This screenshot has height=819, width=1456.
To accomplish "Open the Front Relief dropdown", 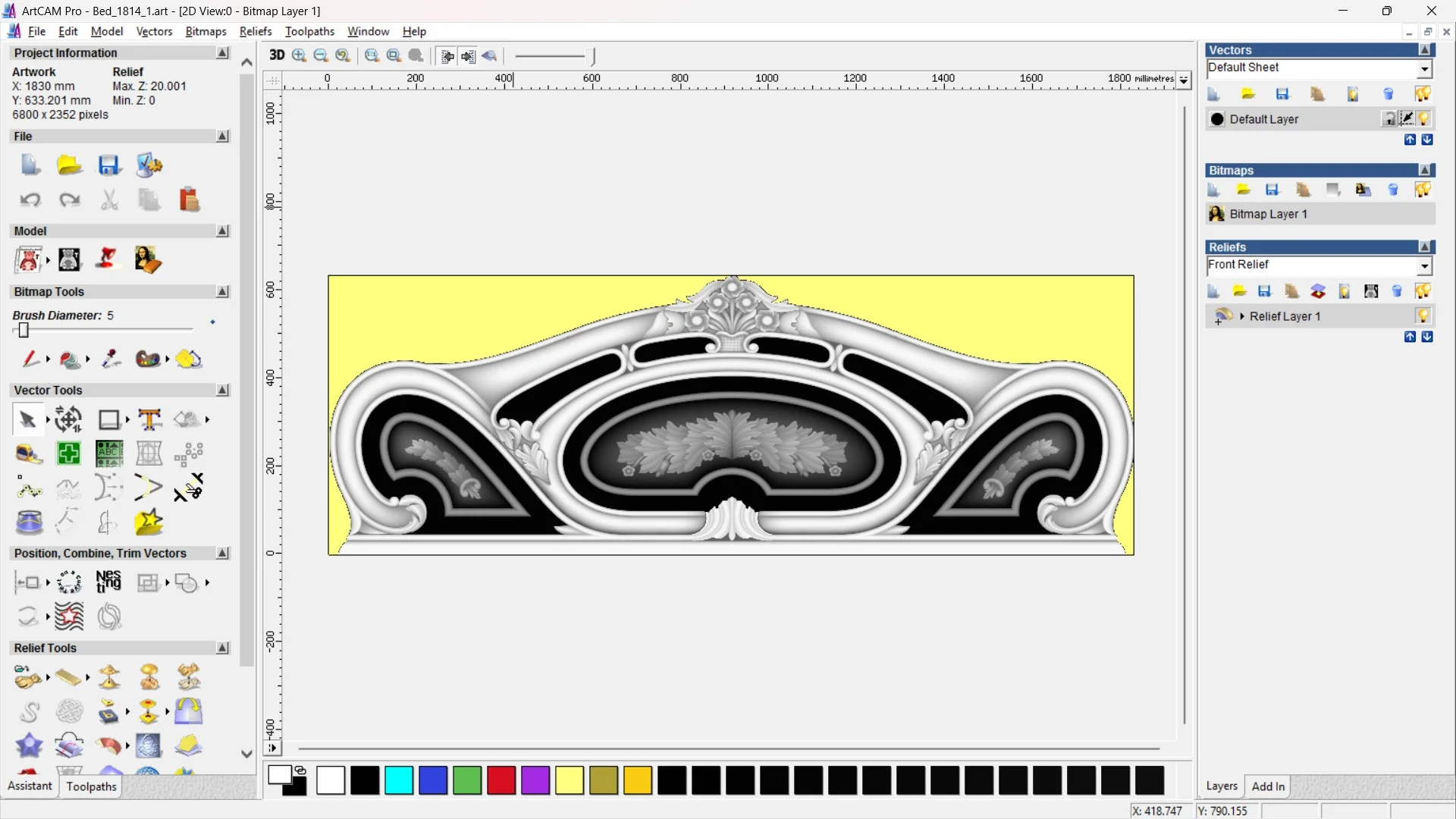I will 1424,265.
